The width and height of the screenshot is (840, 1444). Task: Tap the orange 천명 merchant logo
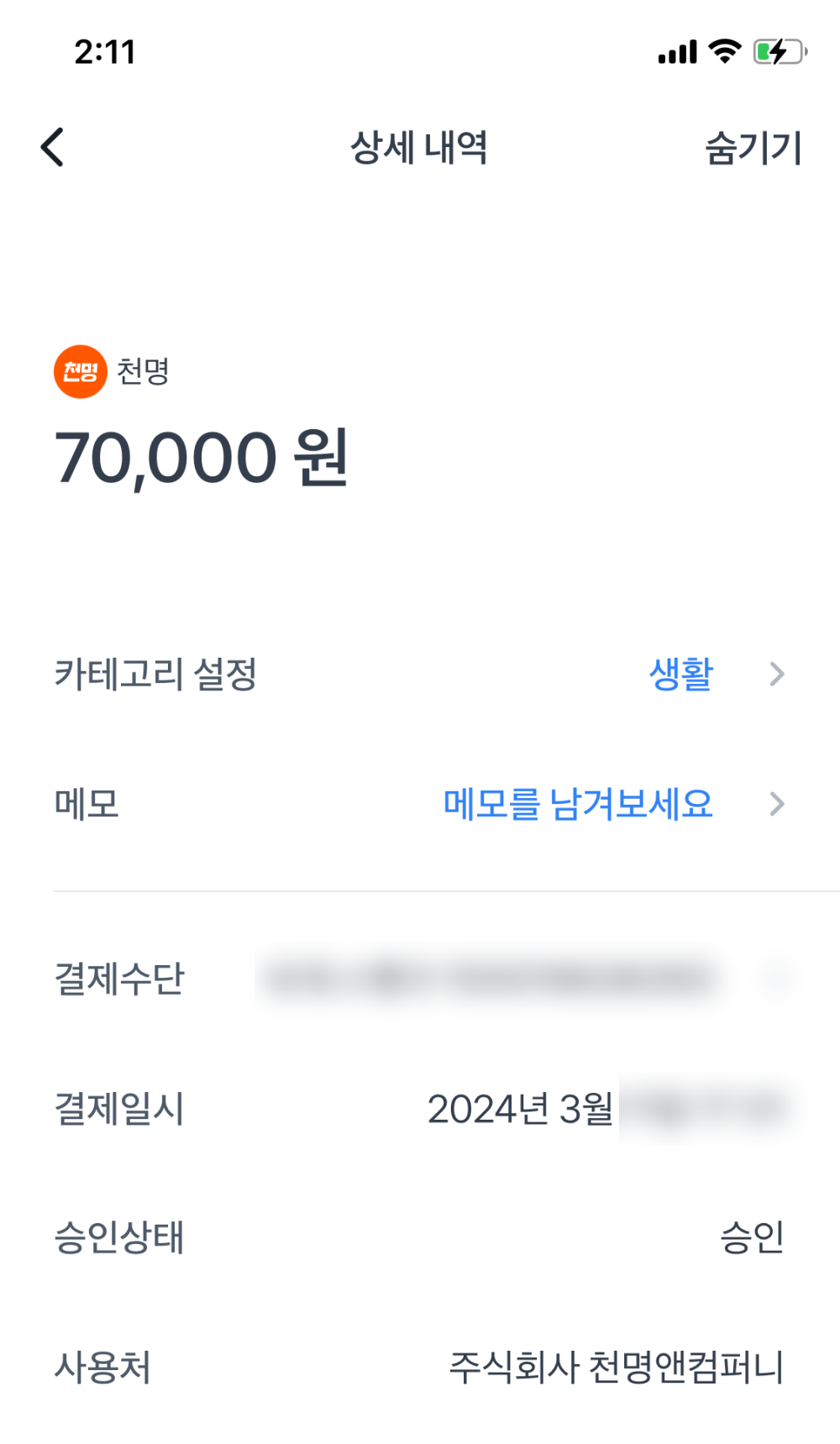[x=81, y=371]
